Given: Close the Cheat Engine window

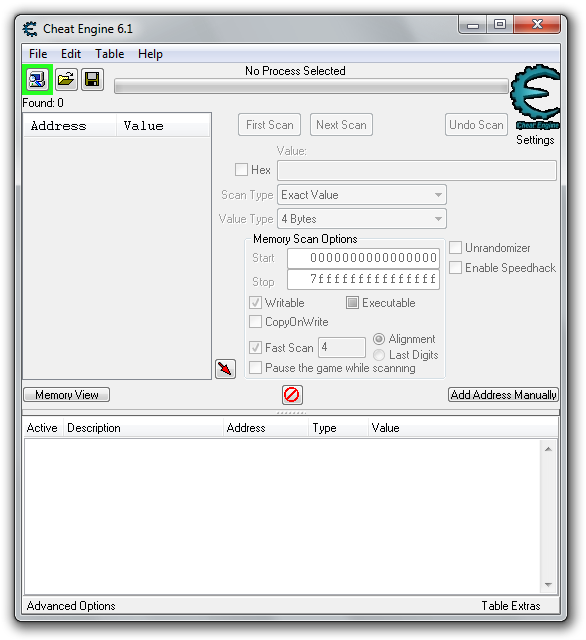Looking at the screenshot, I should pos(537,25).
